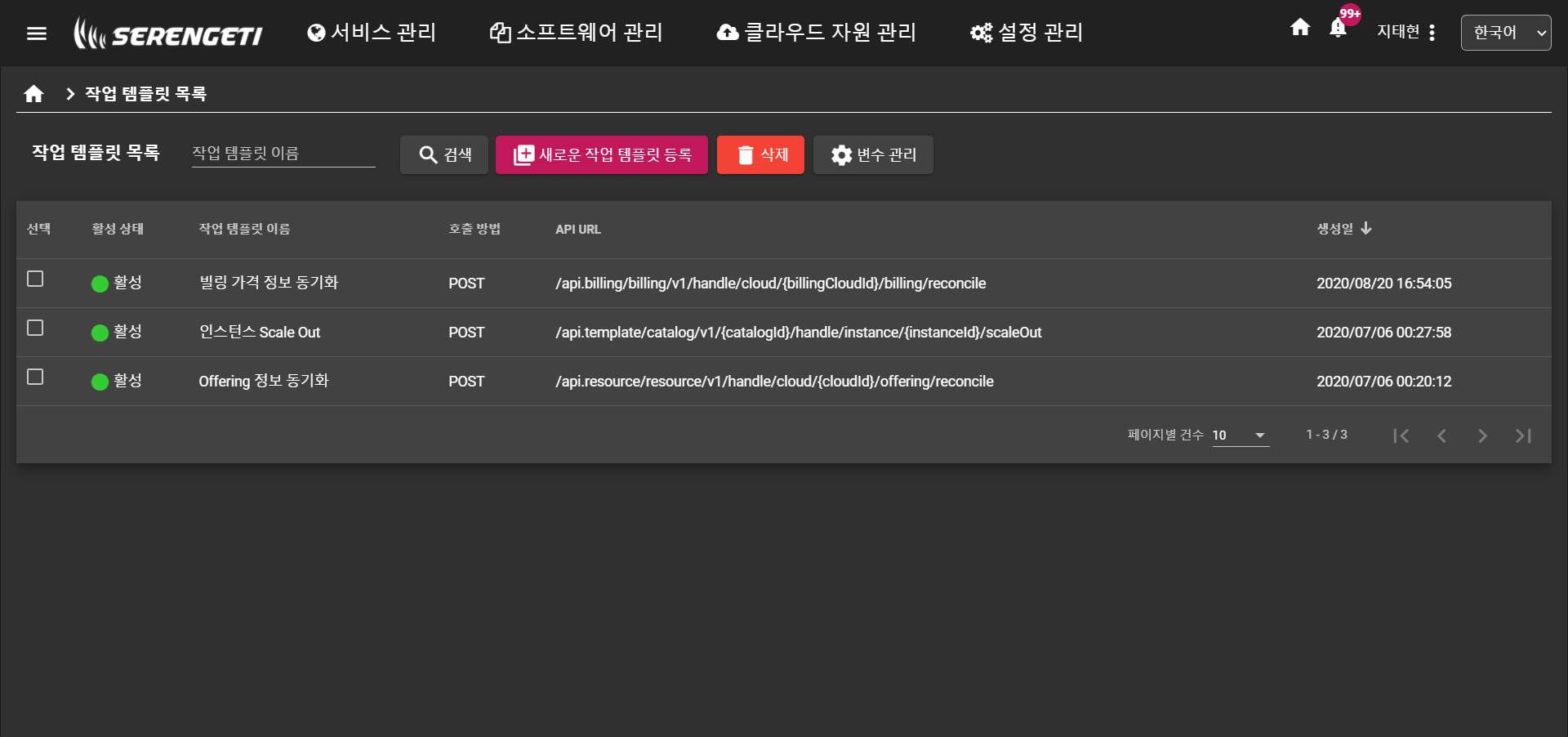1568x737 pixels.
Task: Open the 서비스 관리 menu
Action: coord(372,33)
